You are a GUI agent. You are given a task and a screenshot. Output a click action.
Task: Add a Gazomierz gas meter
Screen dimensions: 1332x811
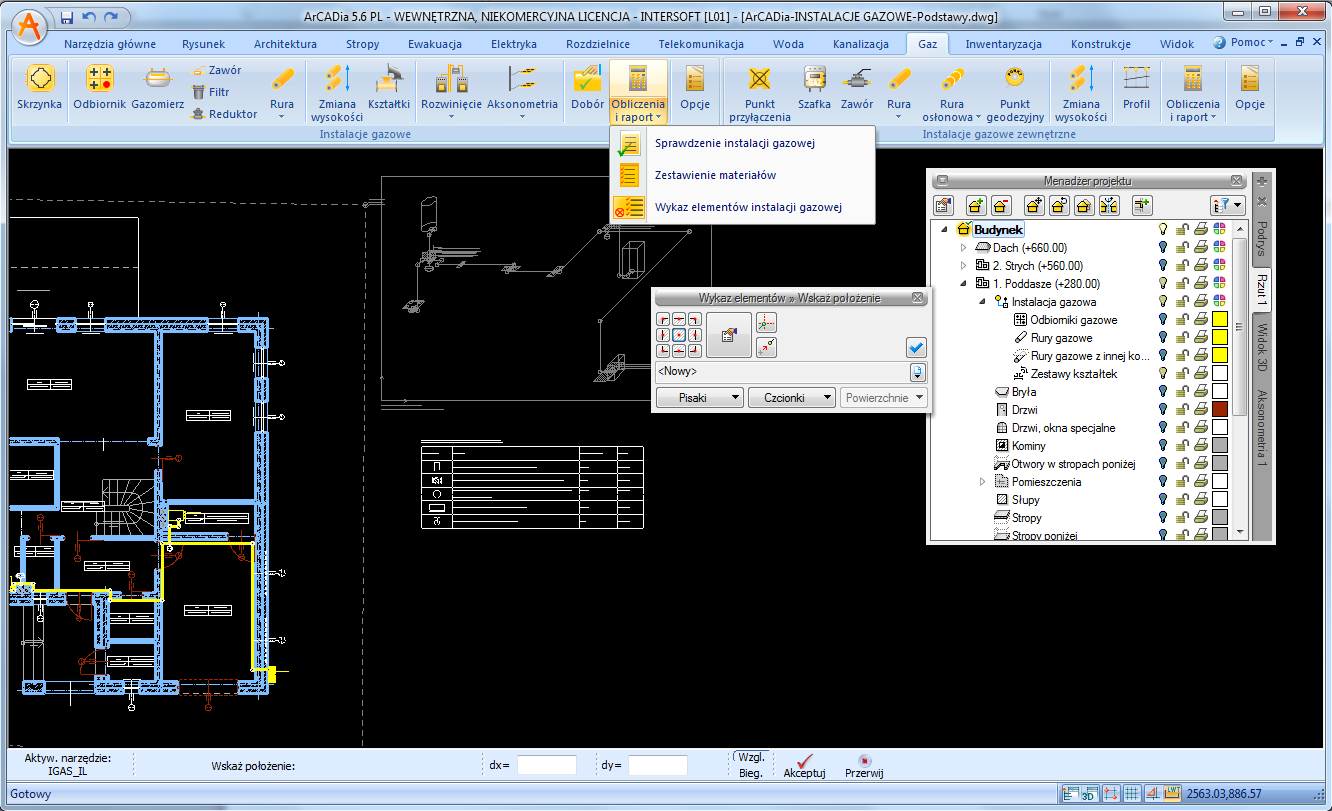[x=158, y=88]
